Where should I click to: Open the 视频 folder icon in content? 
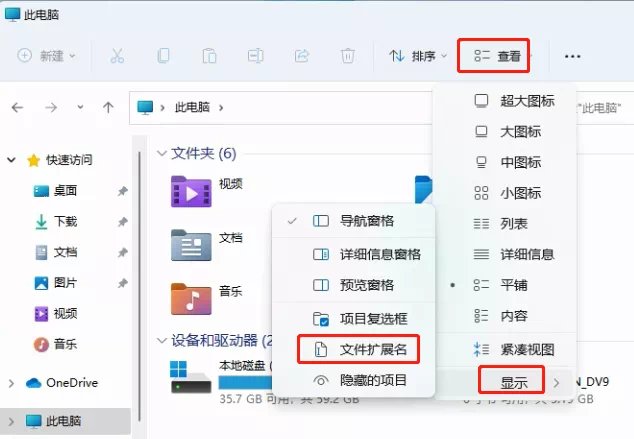(x=191, y=192)
